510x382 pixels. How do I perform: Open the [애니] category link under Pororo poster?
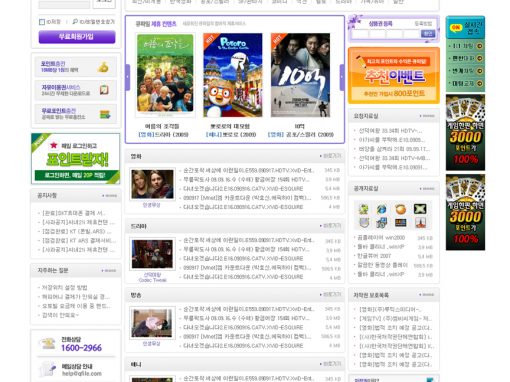(x=214, y=135)
